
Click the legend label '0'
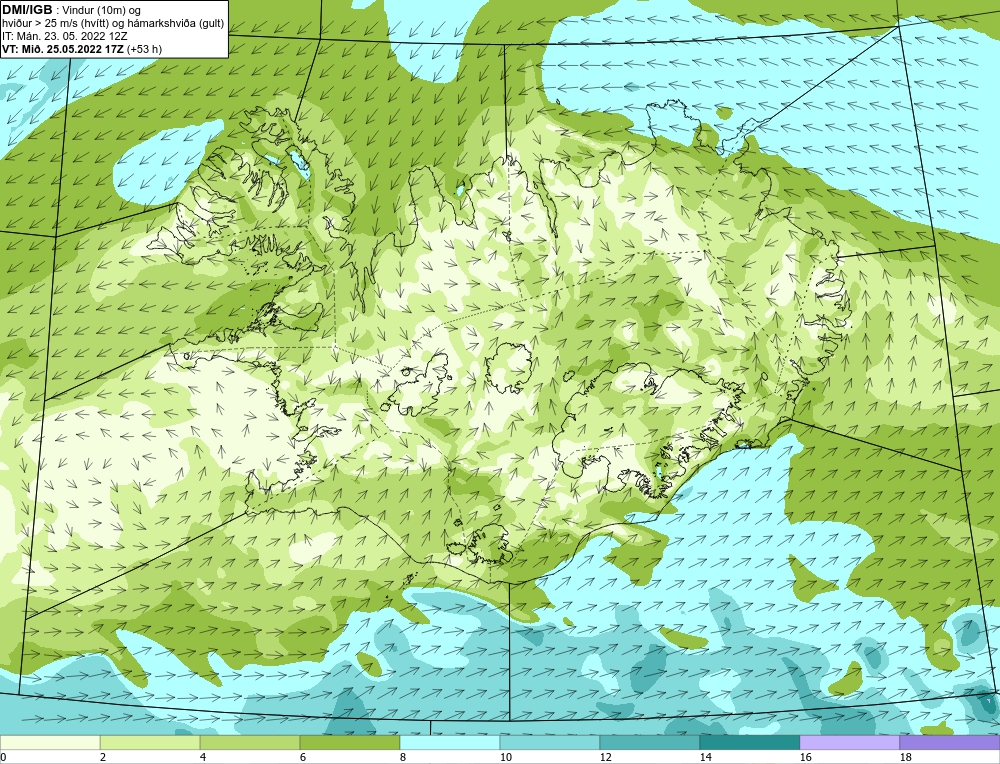click(3, 757)
